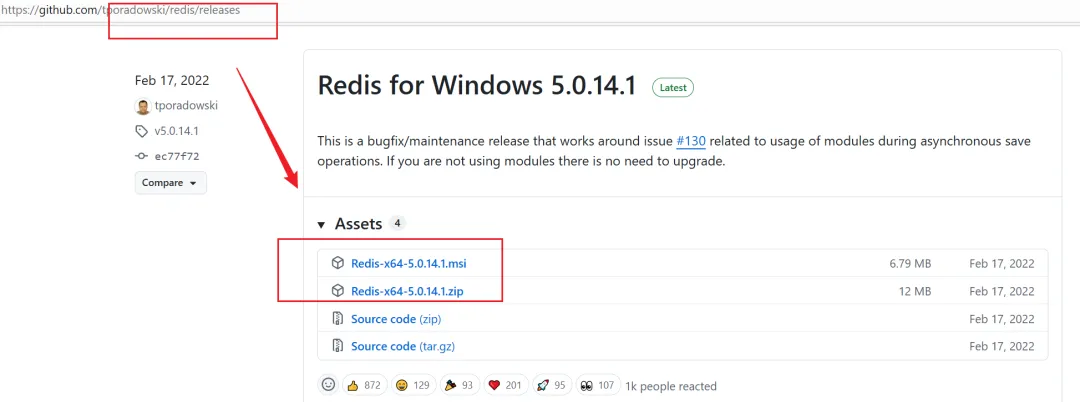Click the laugh reaction with 129
Image resolution: width=1080 pixels, height=402 pixels.
(414, 385)
